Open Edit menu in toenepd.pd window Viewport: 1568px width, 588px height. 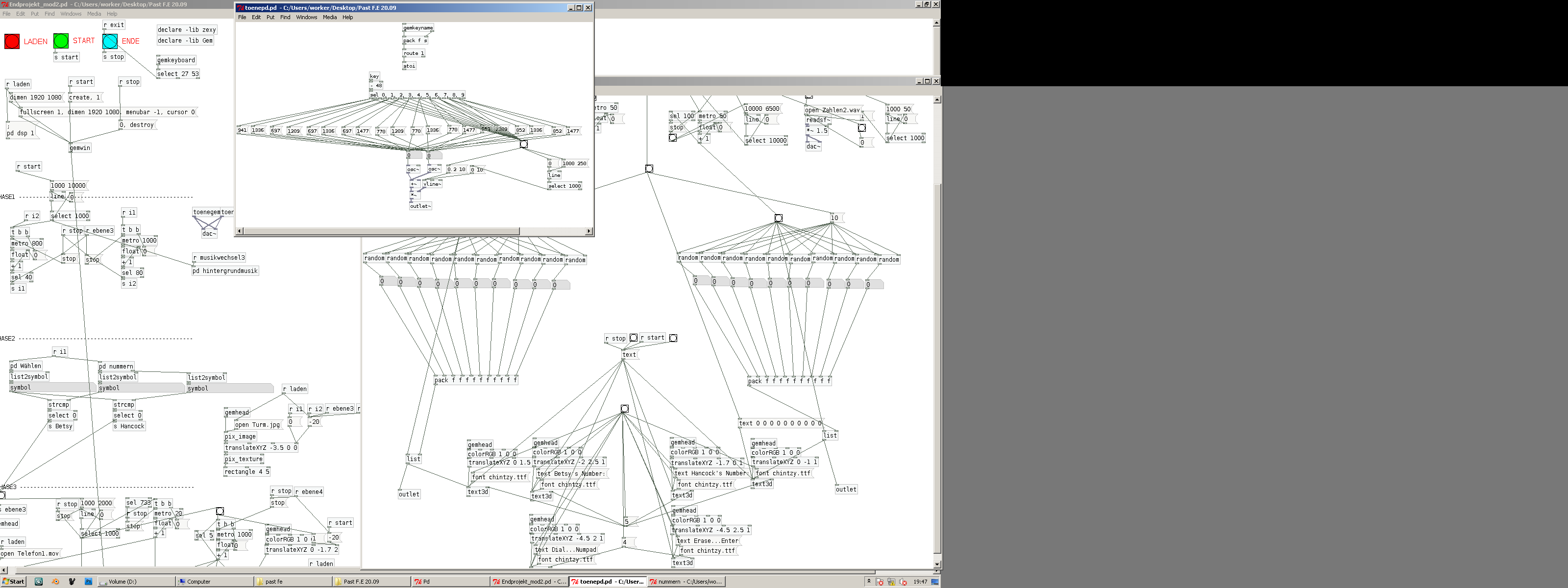(x=256, y=18)
